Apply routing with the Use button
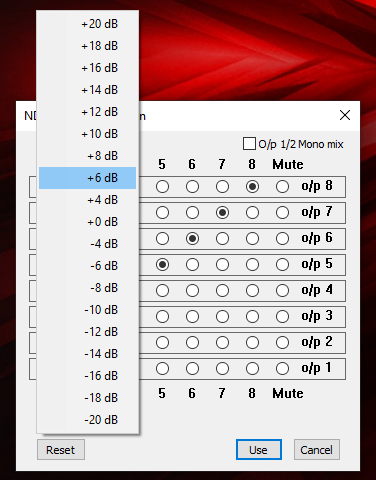Viewport: 376px width, 480px height. 259,450
